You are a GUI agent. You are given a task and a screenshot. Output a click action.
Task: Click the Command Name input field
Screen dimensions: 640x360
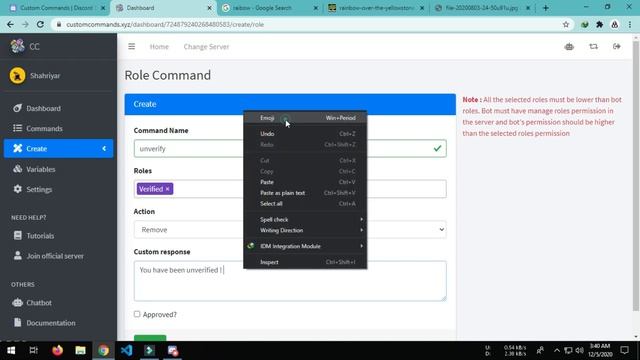(290, 149)
